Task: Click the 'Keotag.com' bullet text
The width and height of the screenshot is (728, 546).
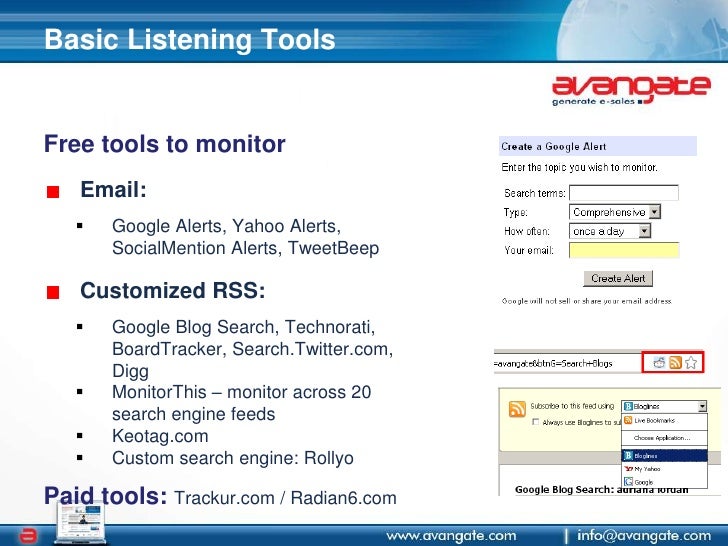Action: [160, 436]
